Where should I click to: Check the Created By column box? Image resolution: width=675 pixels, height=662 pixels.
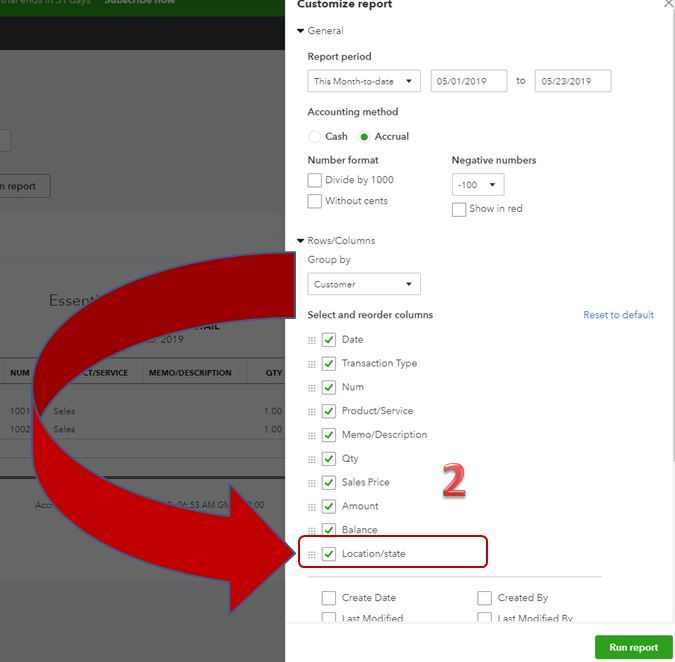click(484, 598)
